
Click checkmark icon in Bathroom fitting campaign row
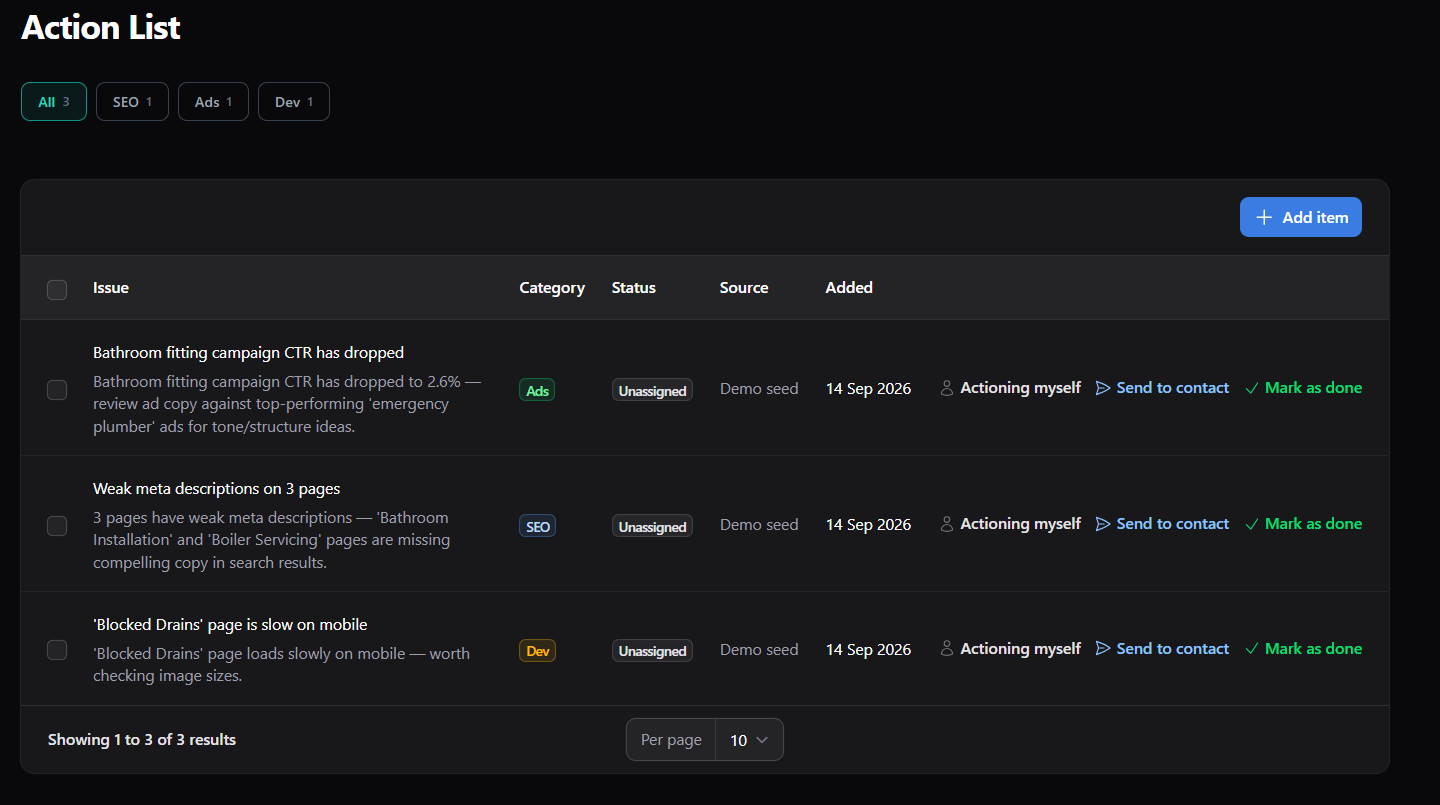point(1251,388)
